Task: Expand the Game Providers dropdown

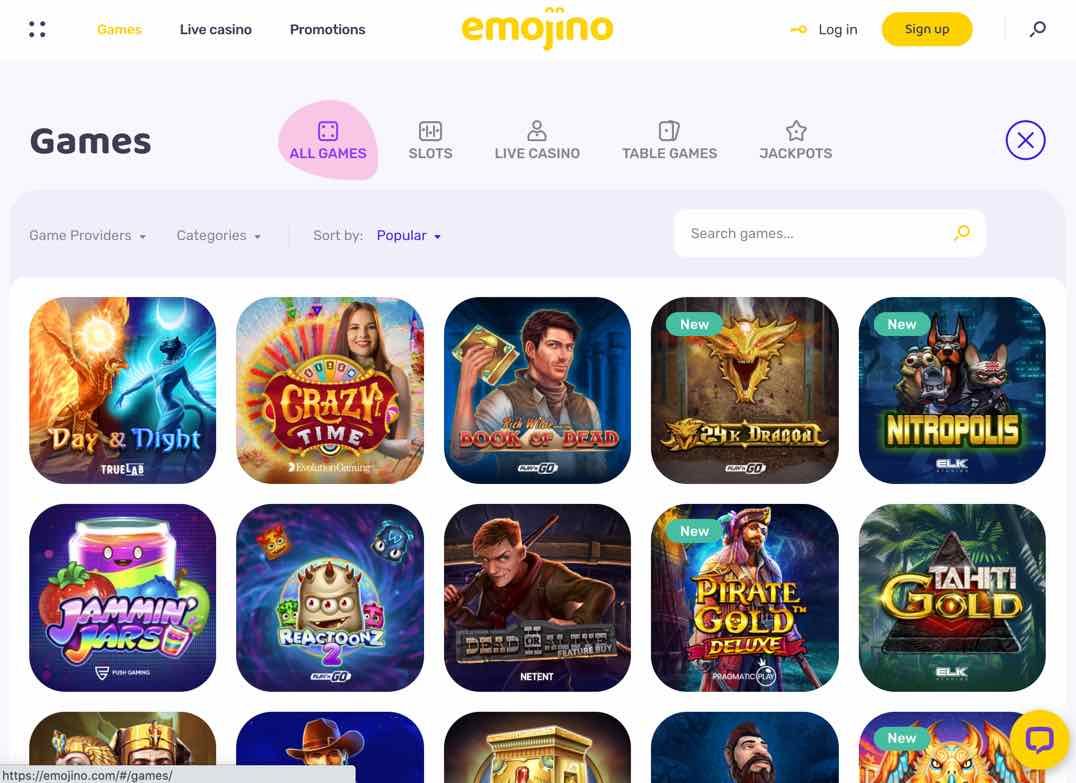Action: tap(87, 235)
